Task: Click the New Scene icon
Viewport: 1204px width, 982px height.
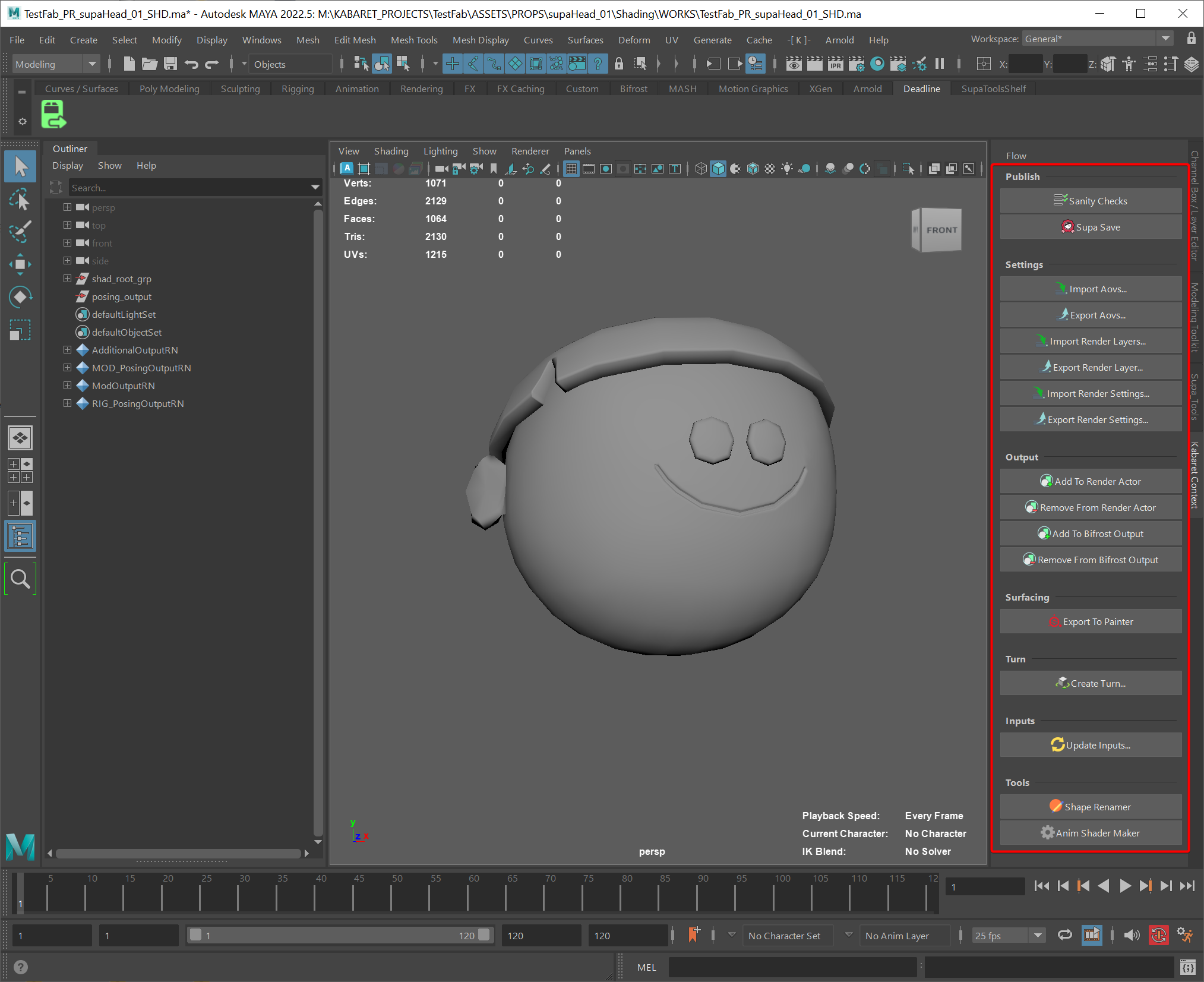Action: [129, 64]
